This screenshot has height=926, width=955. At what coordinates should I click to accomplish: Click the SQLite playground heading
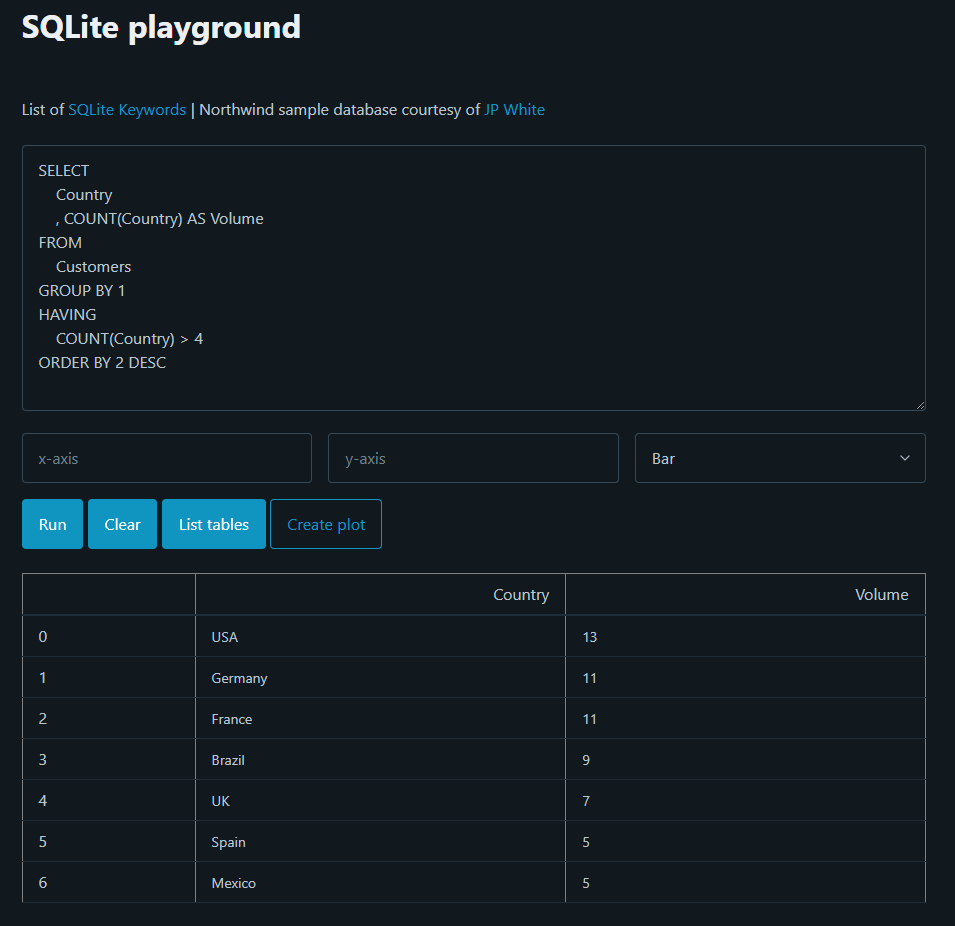coord(160,27)
